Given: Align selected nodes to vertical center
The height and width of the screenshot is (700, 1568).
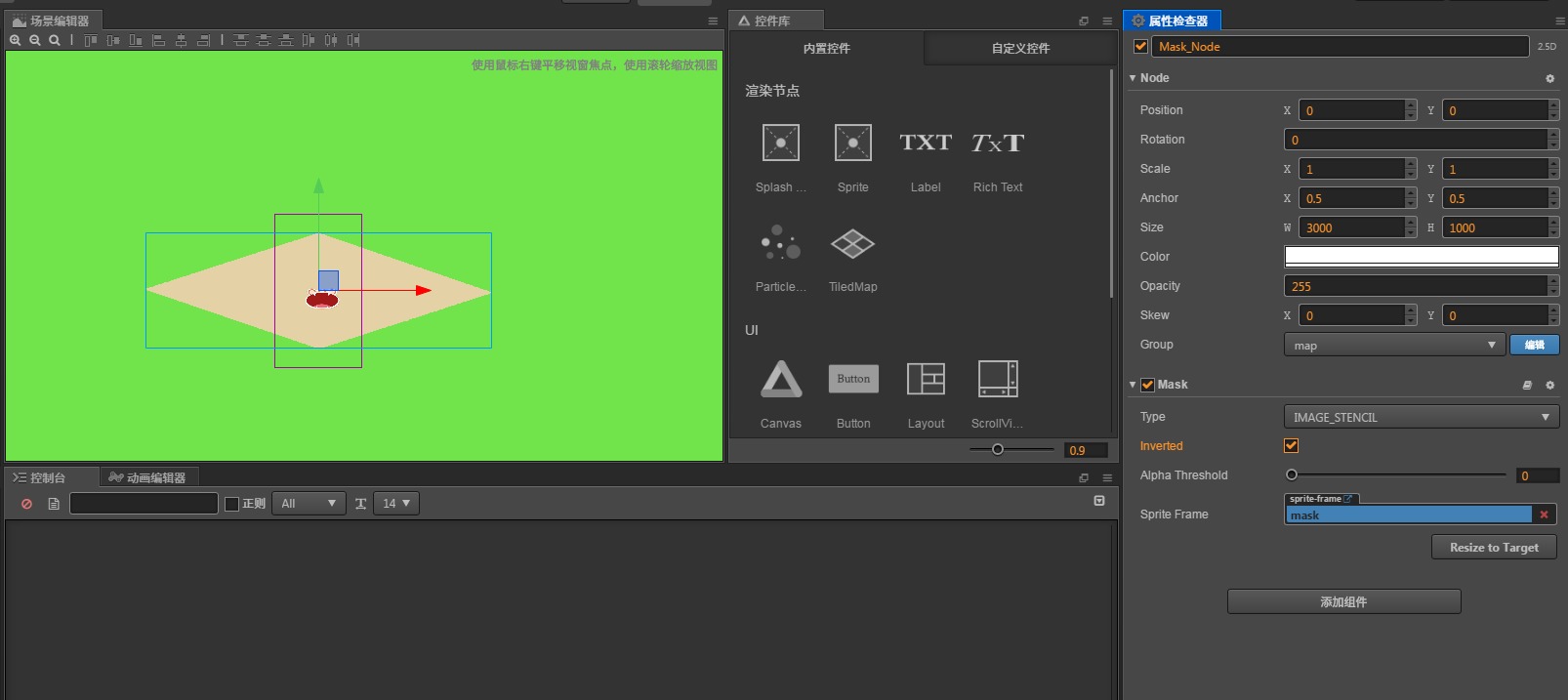Looking at the screenshot, I should (113, 40).
